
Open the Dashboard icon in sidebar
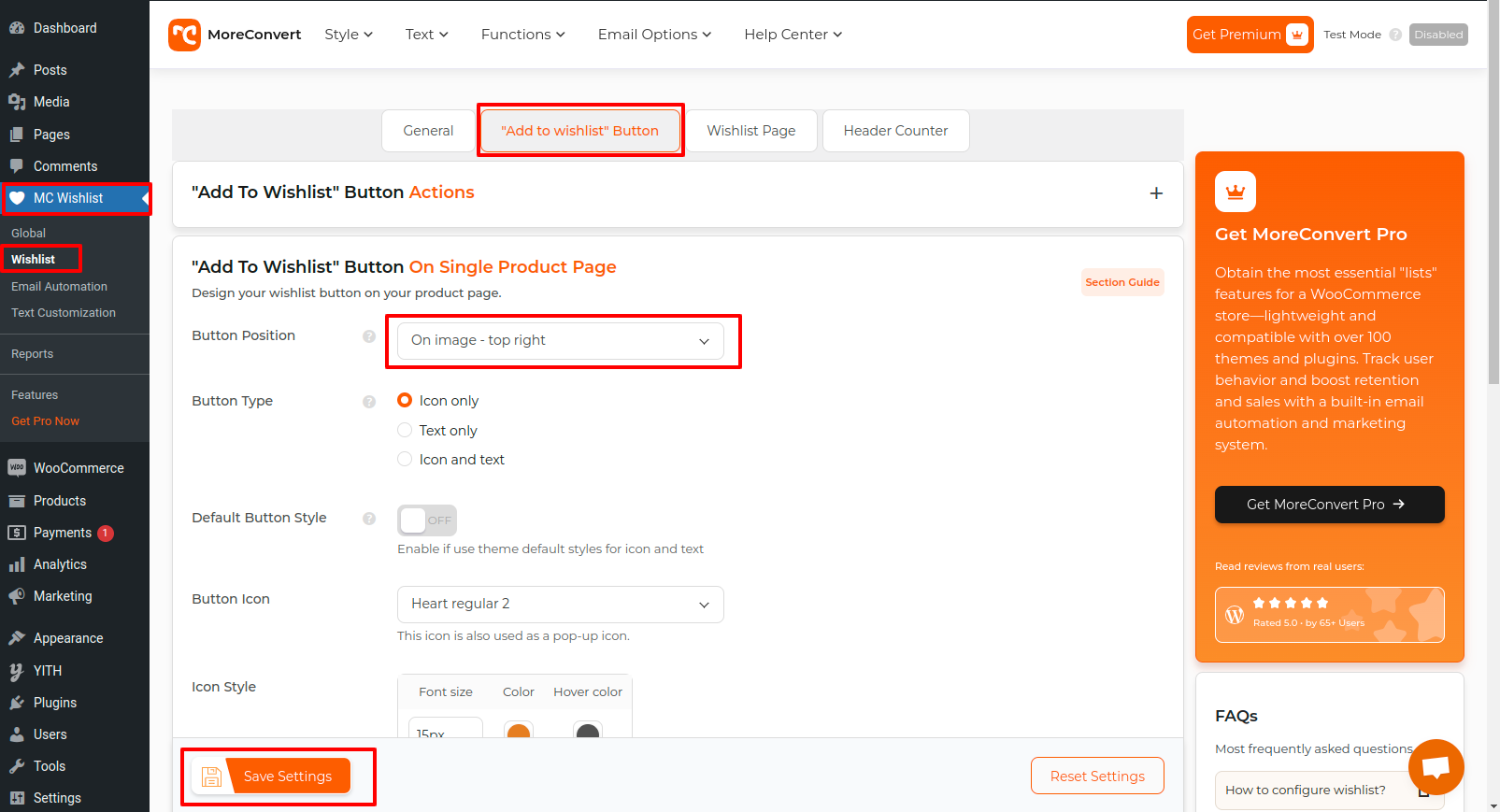point(17,28)
